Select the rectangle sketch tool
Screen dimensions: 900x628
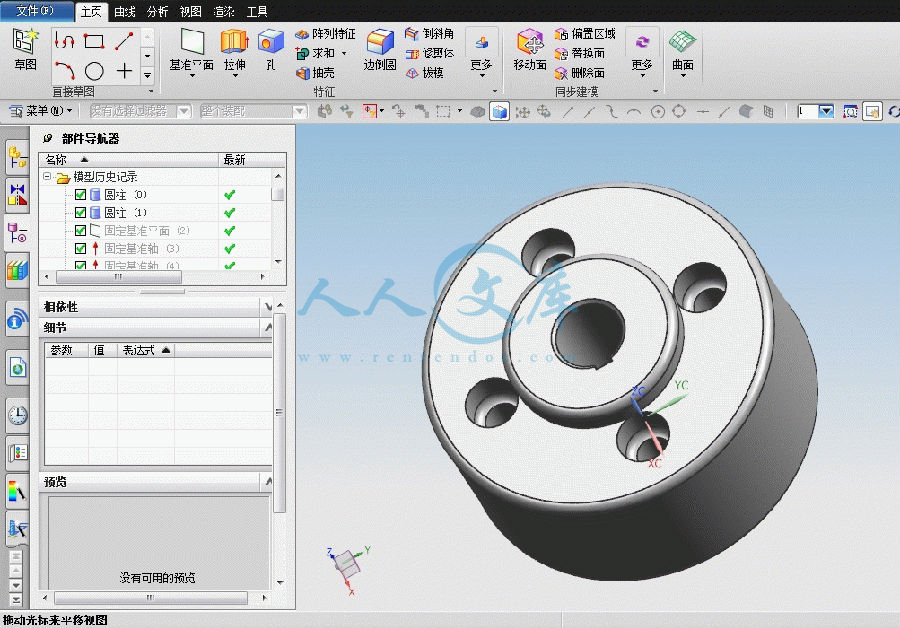pos(94,41)
